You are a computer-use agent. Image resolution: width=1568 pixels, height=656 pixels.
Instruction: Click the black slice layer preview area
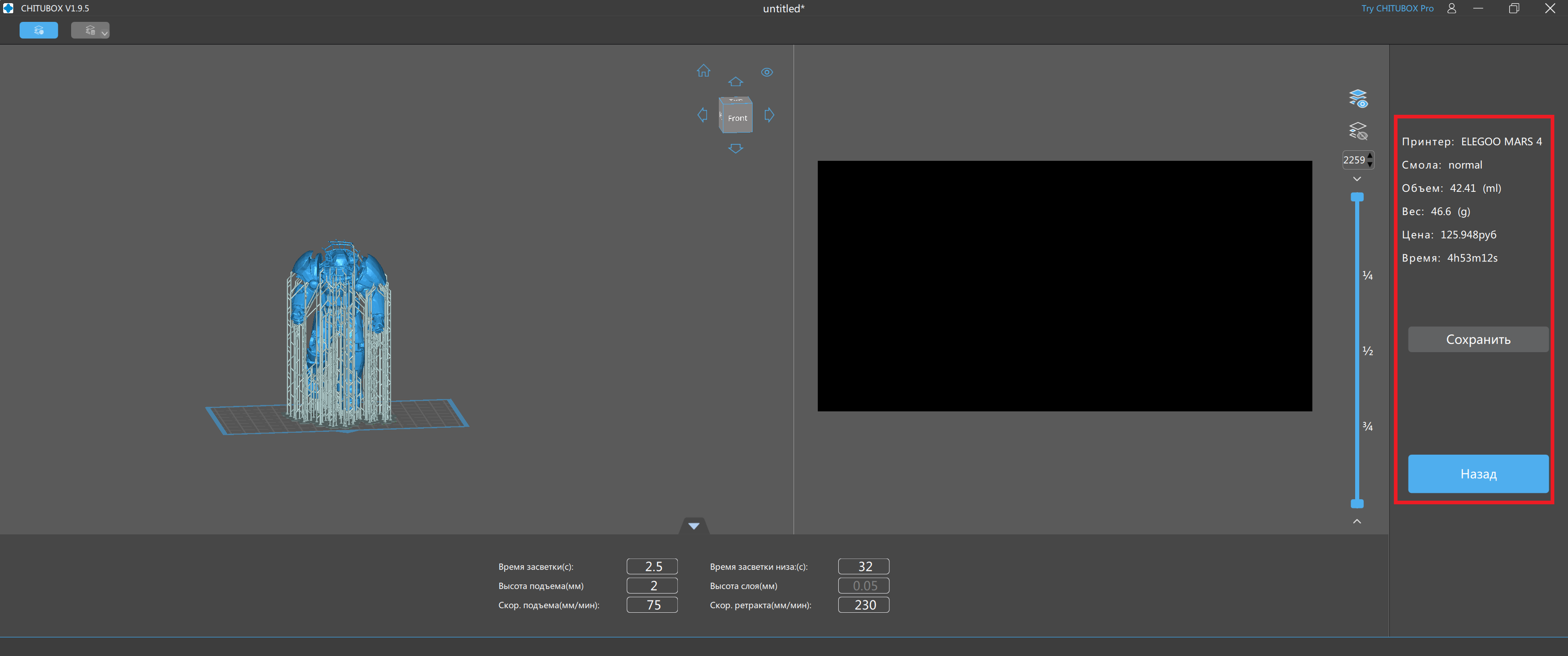(1065, 286)
